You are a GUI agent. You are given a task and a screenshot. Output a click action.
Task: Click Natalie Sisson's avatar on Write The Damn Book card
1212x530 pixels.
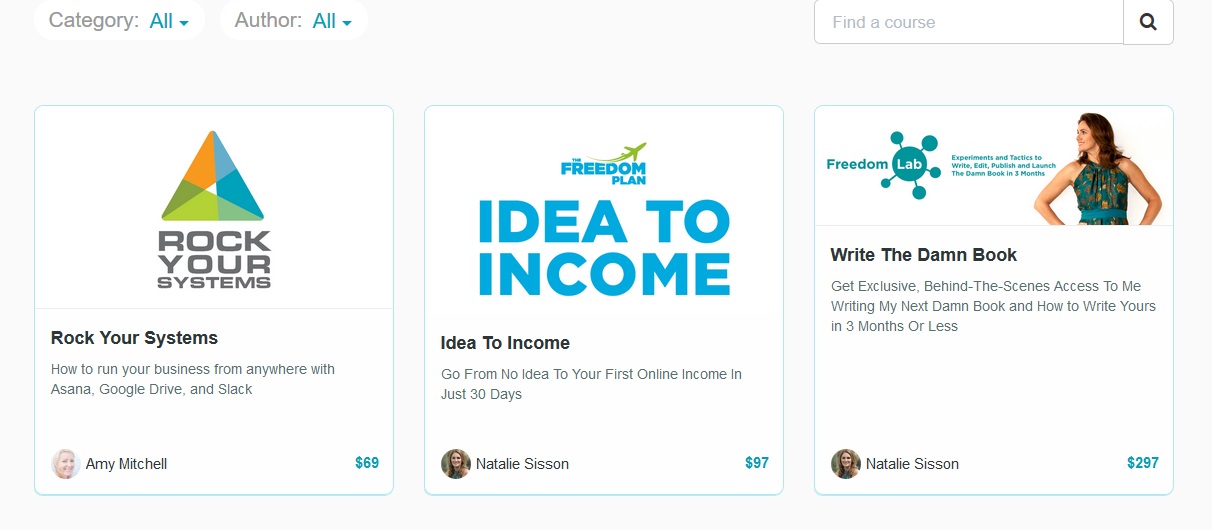(x=846, y=464)
